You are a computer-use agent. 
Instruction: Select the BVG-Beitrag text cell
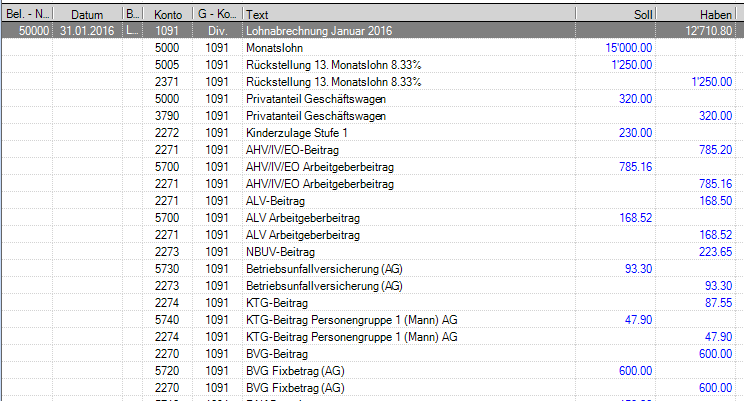click(277, 353)
